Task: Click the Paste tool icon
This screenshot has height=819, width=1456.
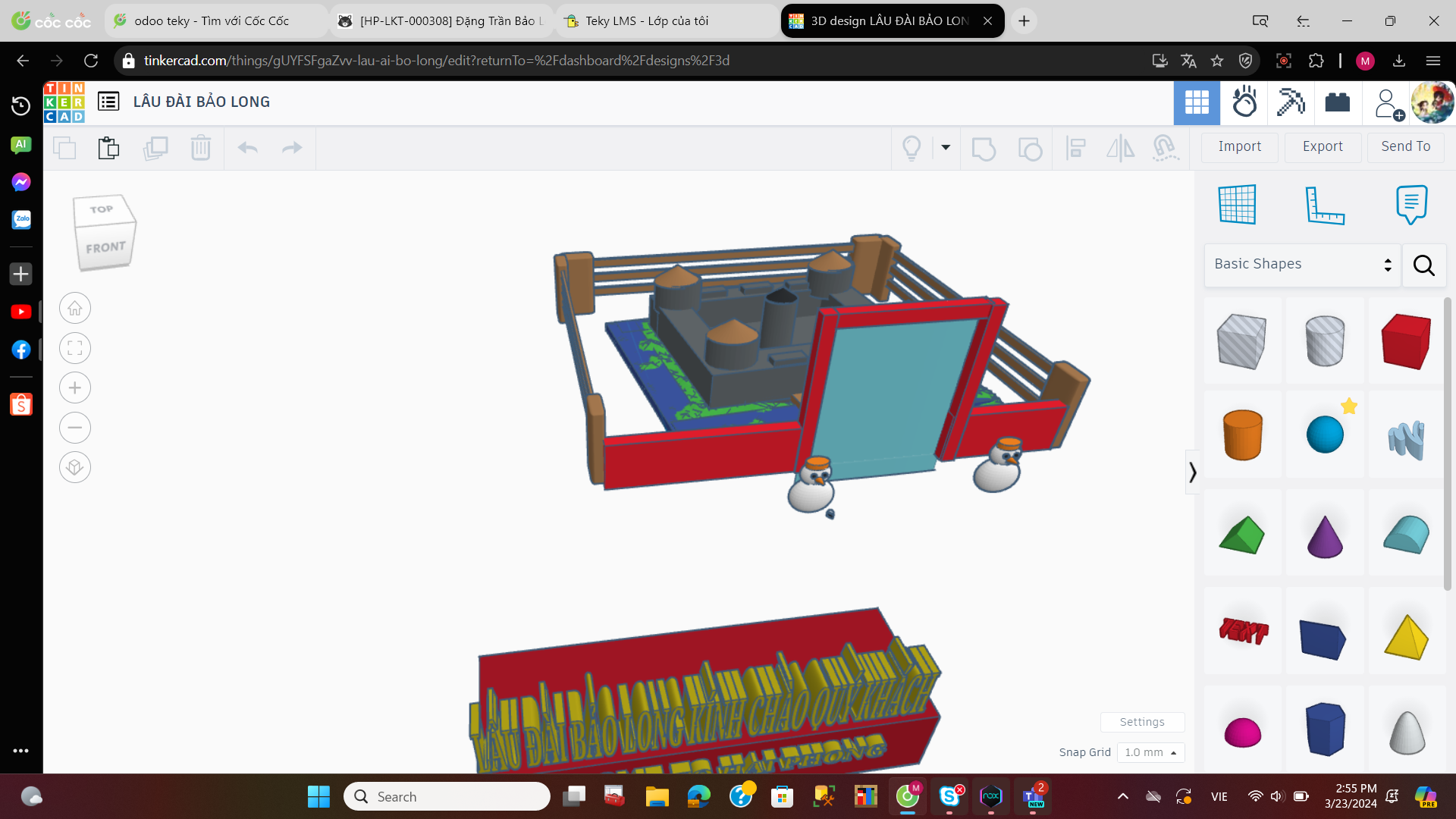Action: point(108,147)
